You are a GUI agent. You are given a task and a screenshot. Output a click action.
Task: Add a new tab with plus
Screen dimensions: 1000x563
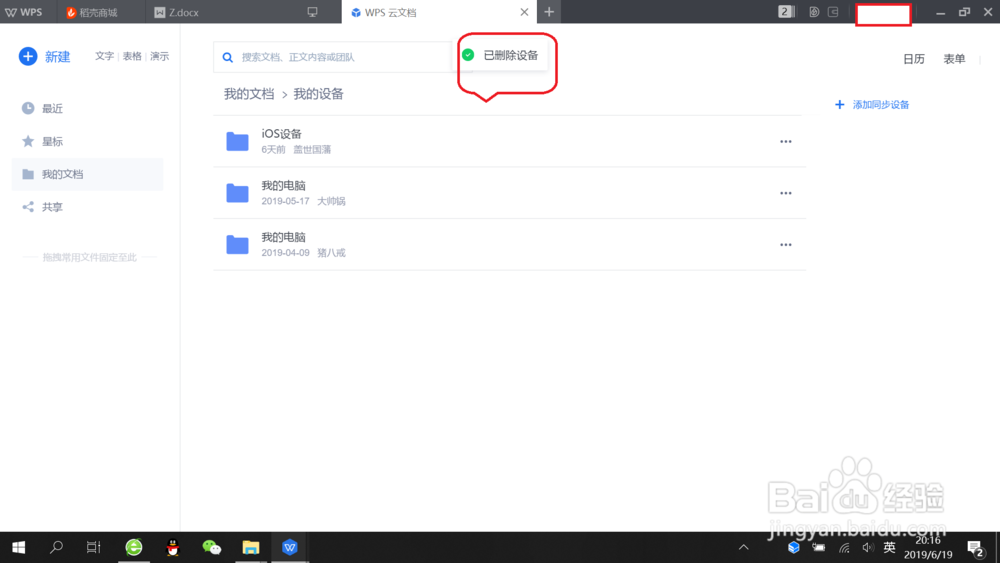click(x=549, y=12)
